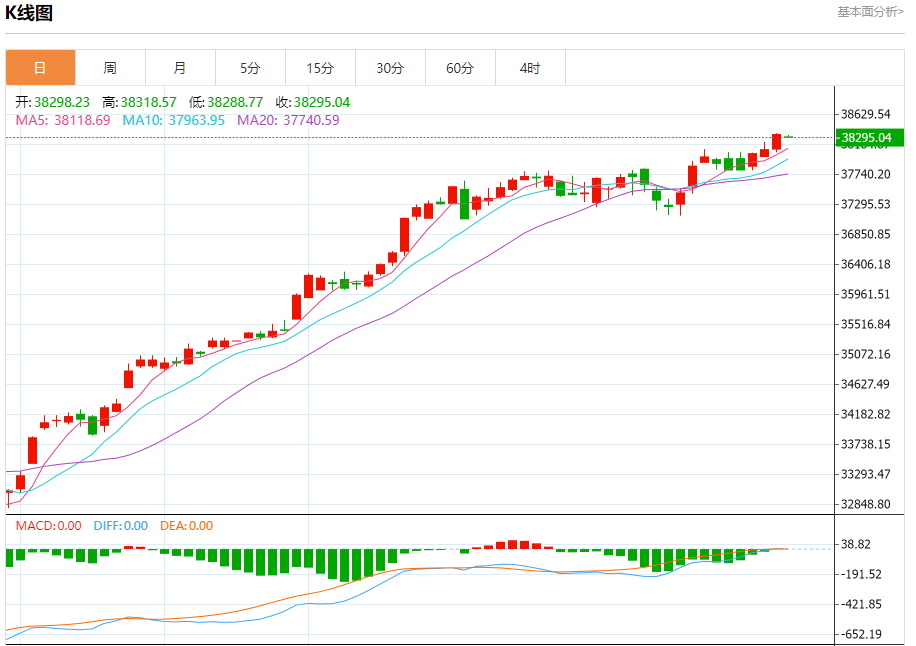Click the 高:38318.57 high price
Viewport: 916px width, 646px height.
[x=139, y=102]
